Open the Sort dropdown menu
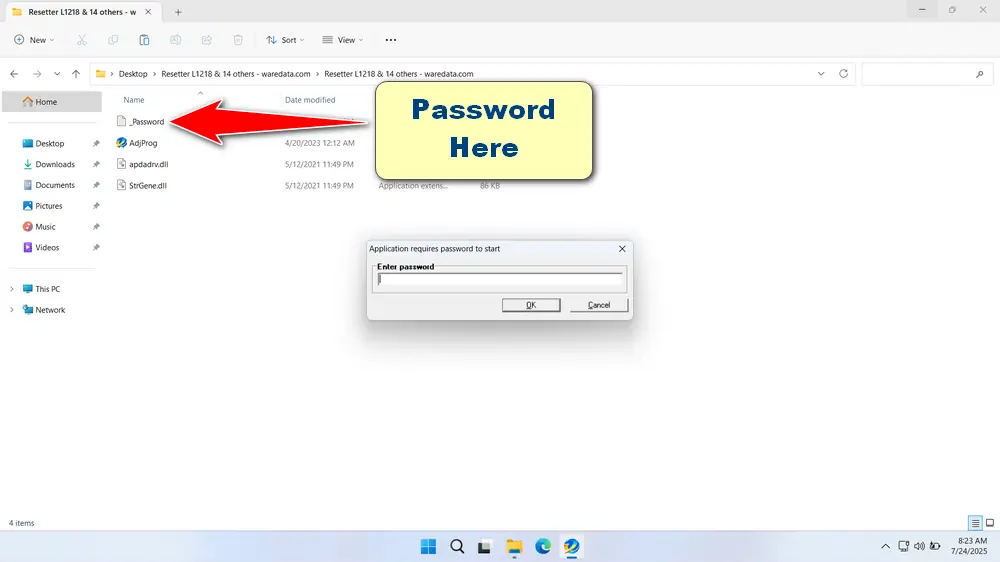The height and width of the screenshot is (562, 1000). pos(285,40)
